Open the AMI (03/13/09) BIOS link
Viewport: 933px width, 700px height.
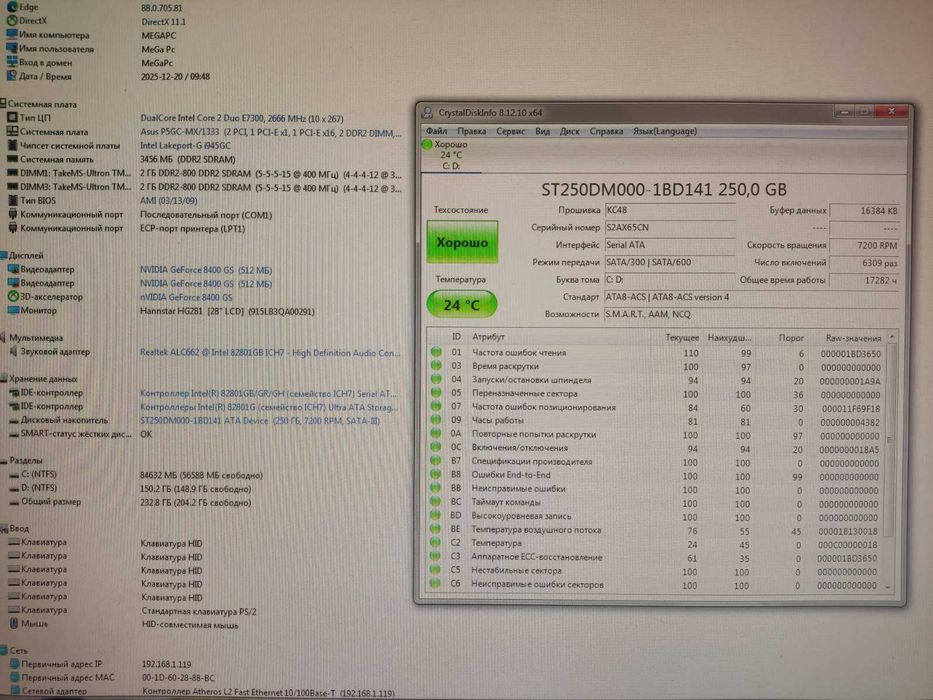click(x=168, y=201)
